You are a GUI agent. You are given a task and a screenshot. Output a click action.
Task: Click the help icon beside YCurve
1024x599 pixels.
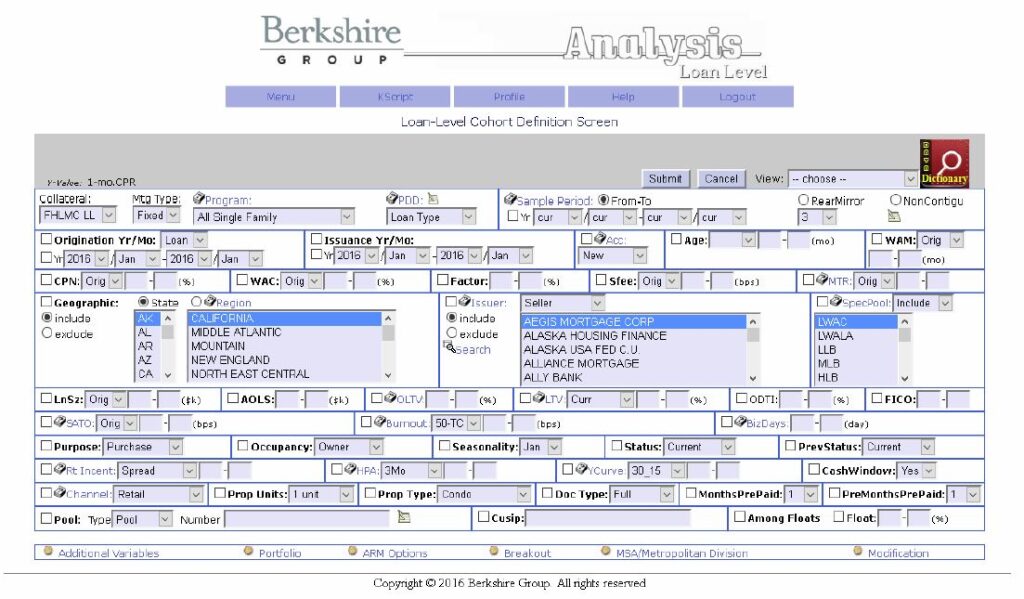(581, 468)
